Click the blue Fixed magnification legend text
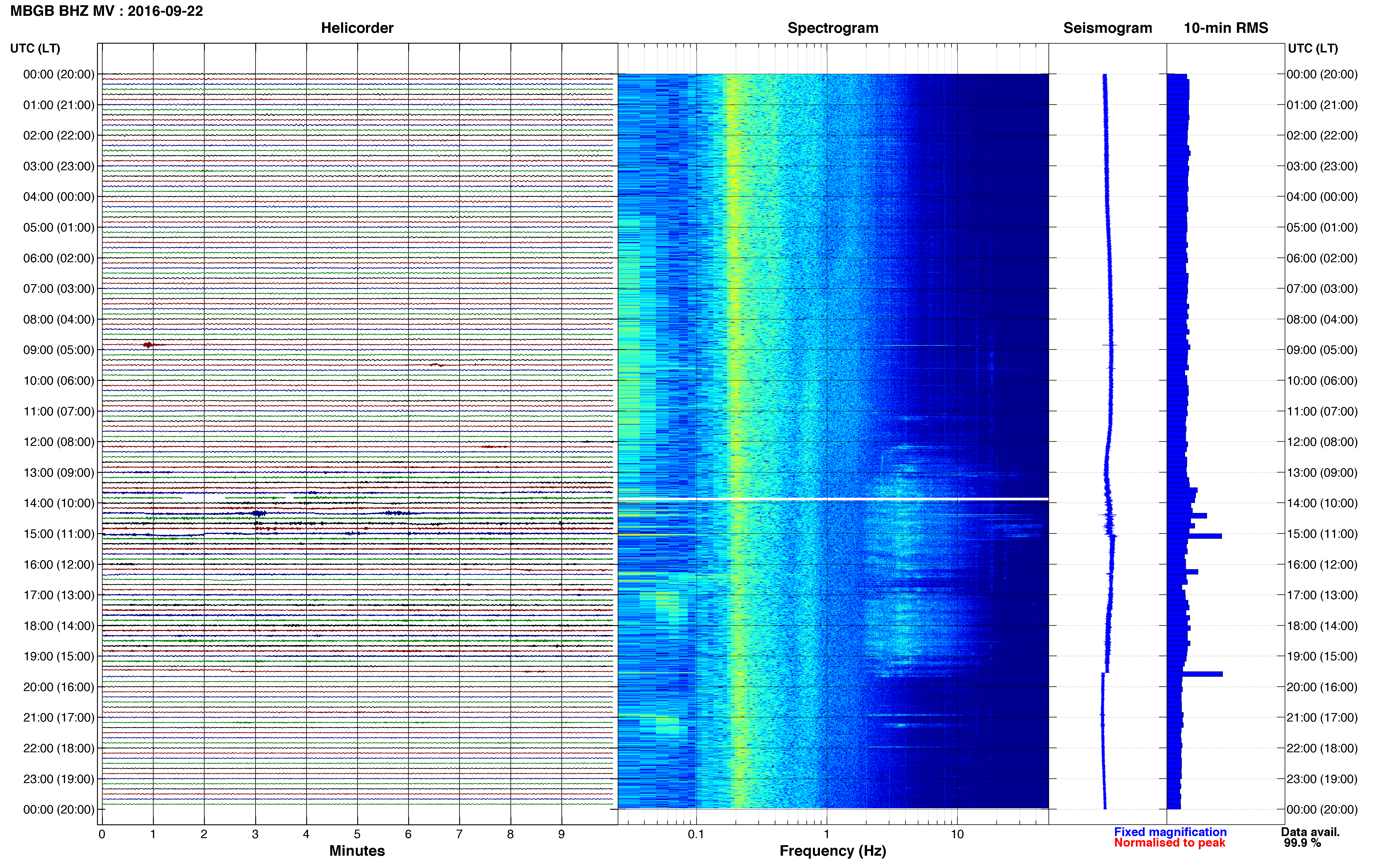The width and height of the screenshot is (1389, 868). pyautogui.click(x=1170, y=832)
